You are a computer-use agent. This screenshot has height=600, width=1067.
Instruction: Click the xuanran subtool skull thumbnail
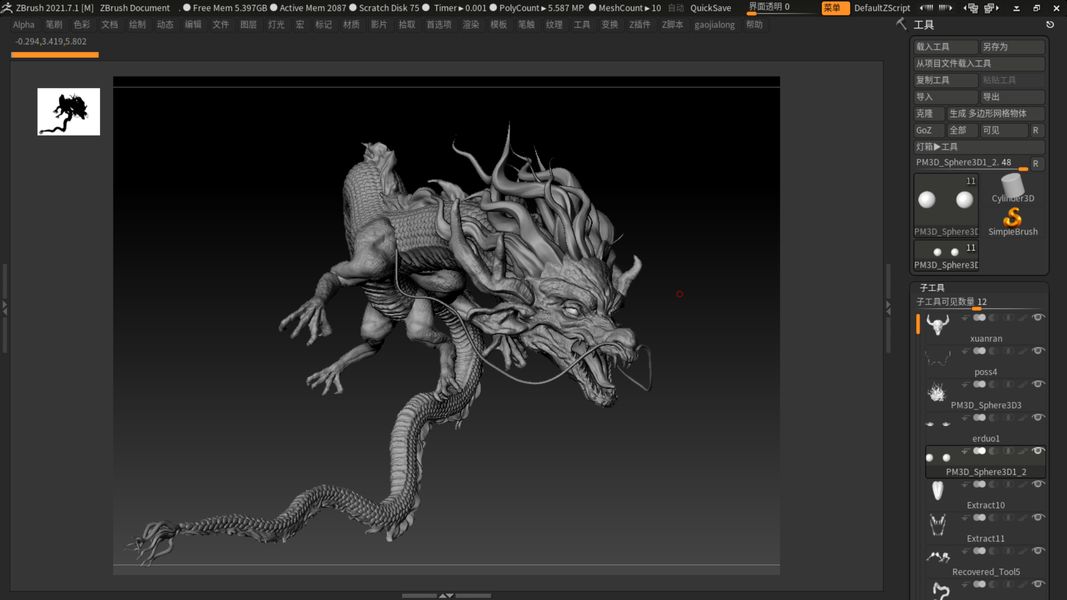[x=937, y=324]
